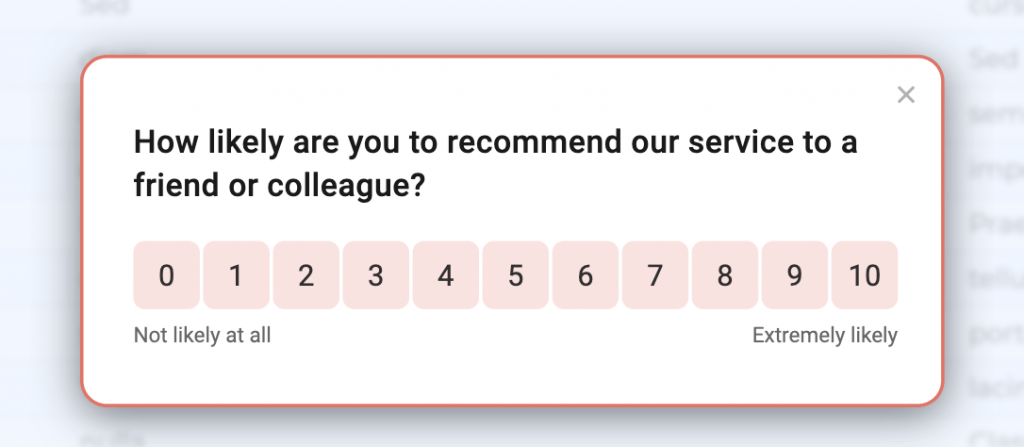Click blurred background right of the popup
The height and width of the screenshot is (447, 1024).
coord(985,250)
